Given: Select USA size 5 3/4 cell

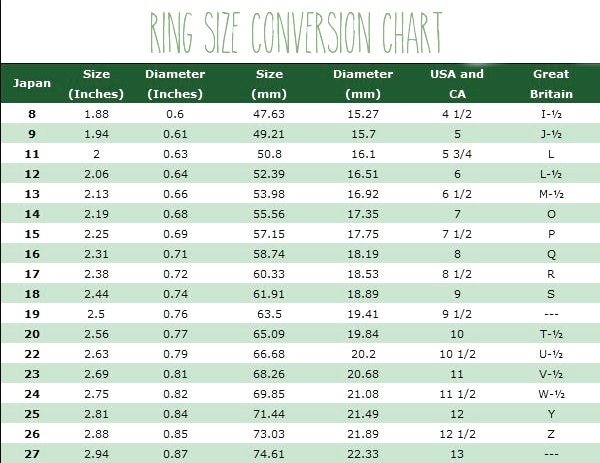Looking at the screenshot, I should (x=457, y=154).
